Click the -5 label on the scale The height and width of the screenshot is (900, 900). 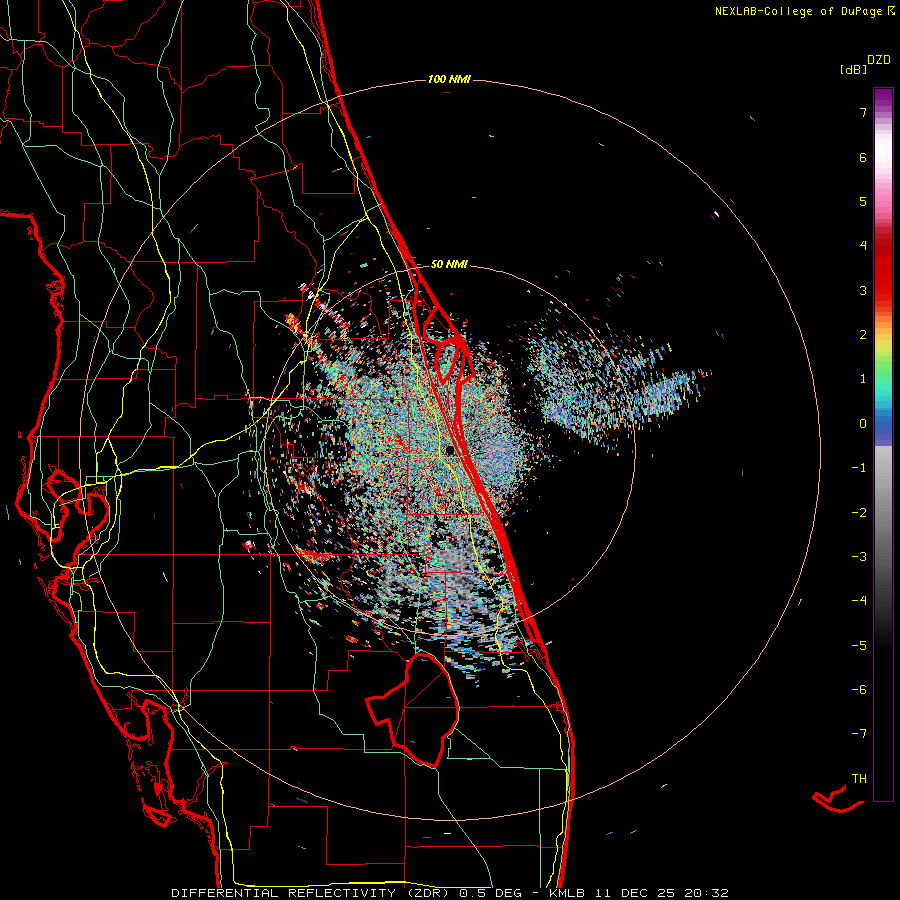coord(859,645)
